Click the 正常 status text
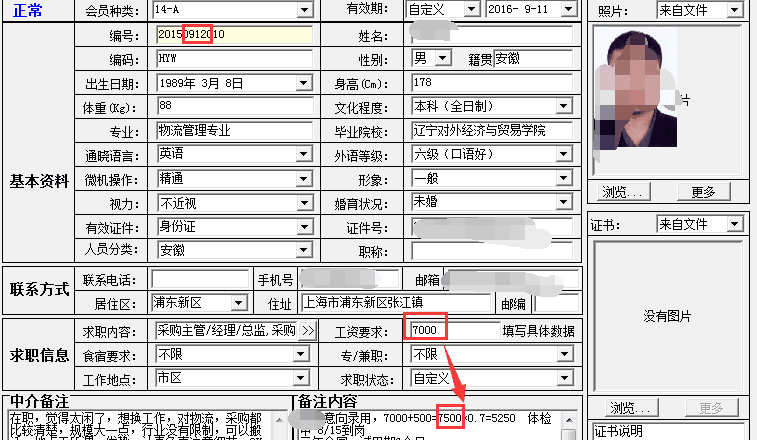The width and height of the screenshot is (757, 440). [28, 11]
